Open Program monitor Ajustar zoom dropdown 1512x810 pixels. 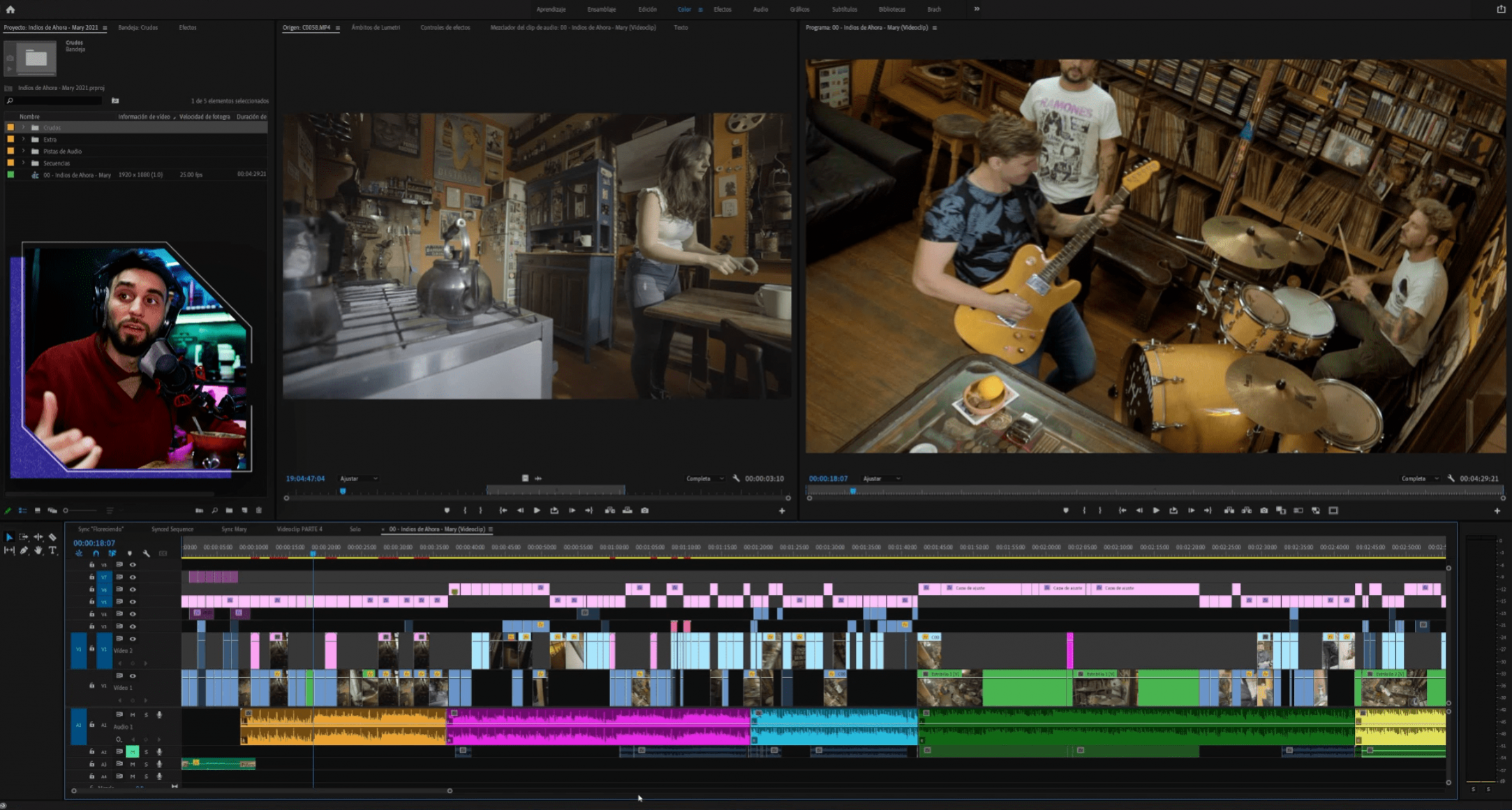point(882,478)
